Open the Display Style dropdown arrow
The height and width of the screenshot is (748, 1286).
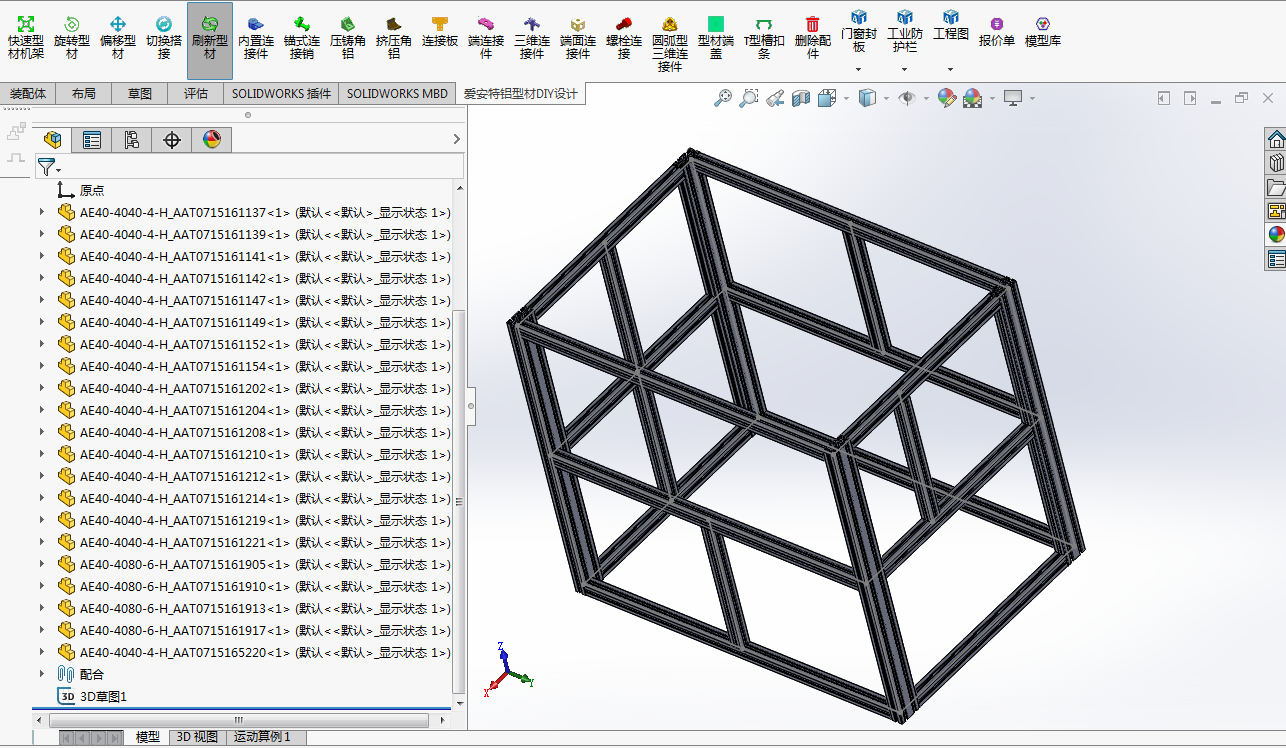point(886,98)
